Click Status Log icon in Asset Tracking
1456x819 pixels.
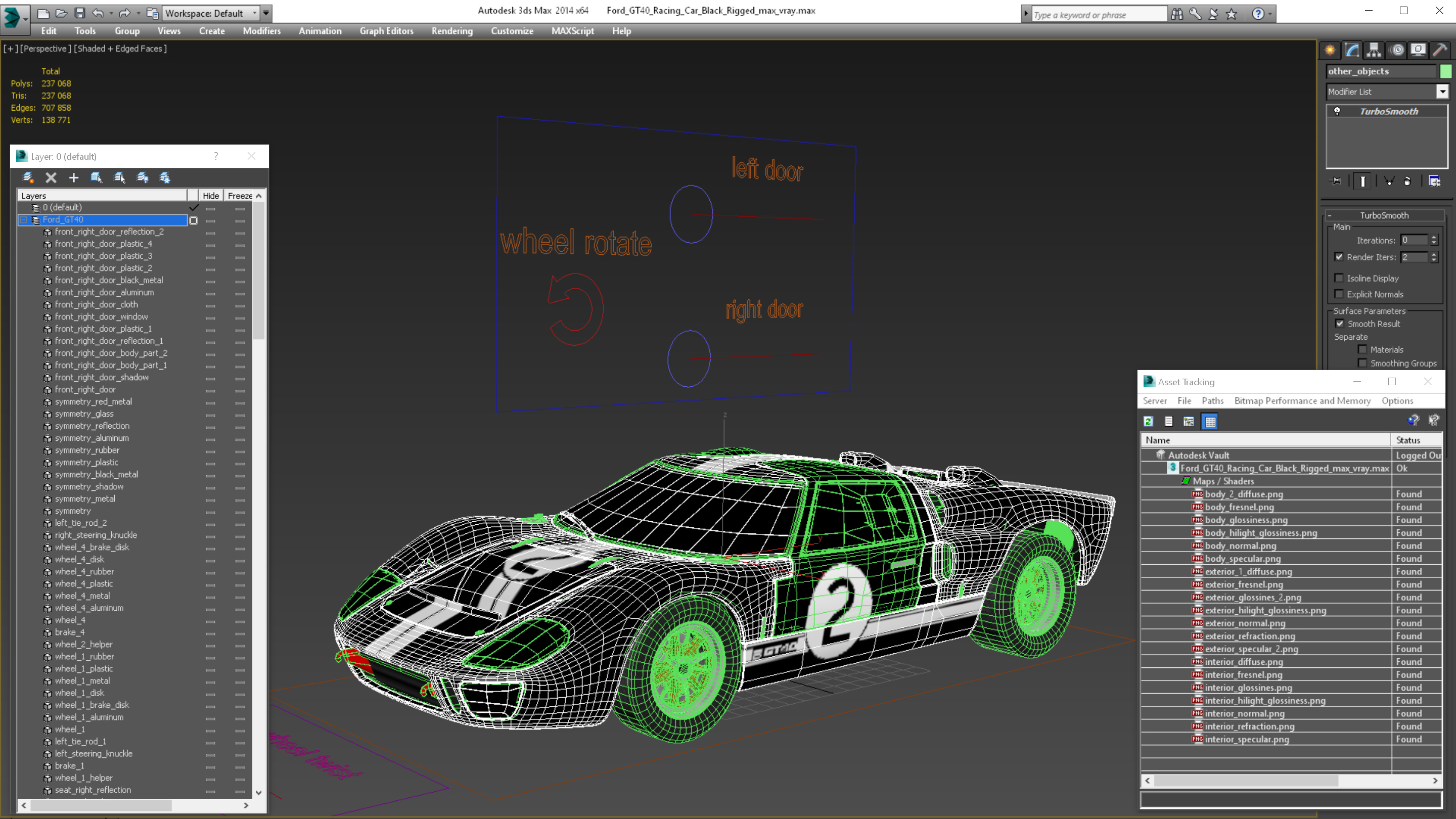[x=1169, y=422]
